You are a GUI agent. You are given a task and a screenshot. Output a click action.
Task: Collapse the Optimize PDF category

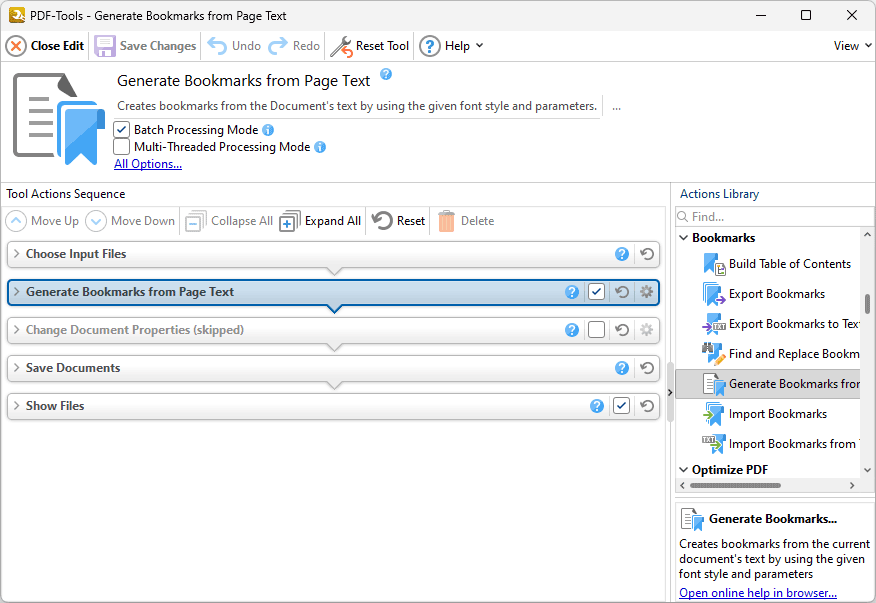(683, 469)
